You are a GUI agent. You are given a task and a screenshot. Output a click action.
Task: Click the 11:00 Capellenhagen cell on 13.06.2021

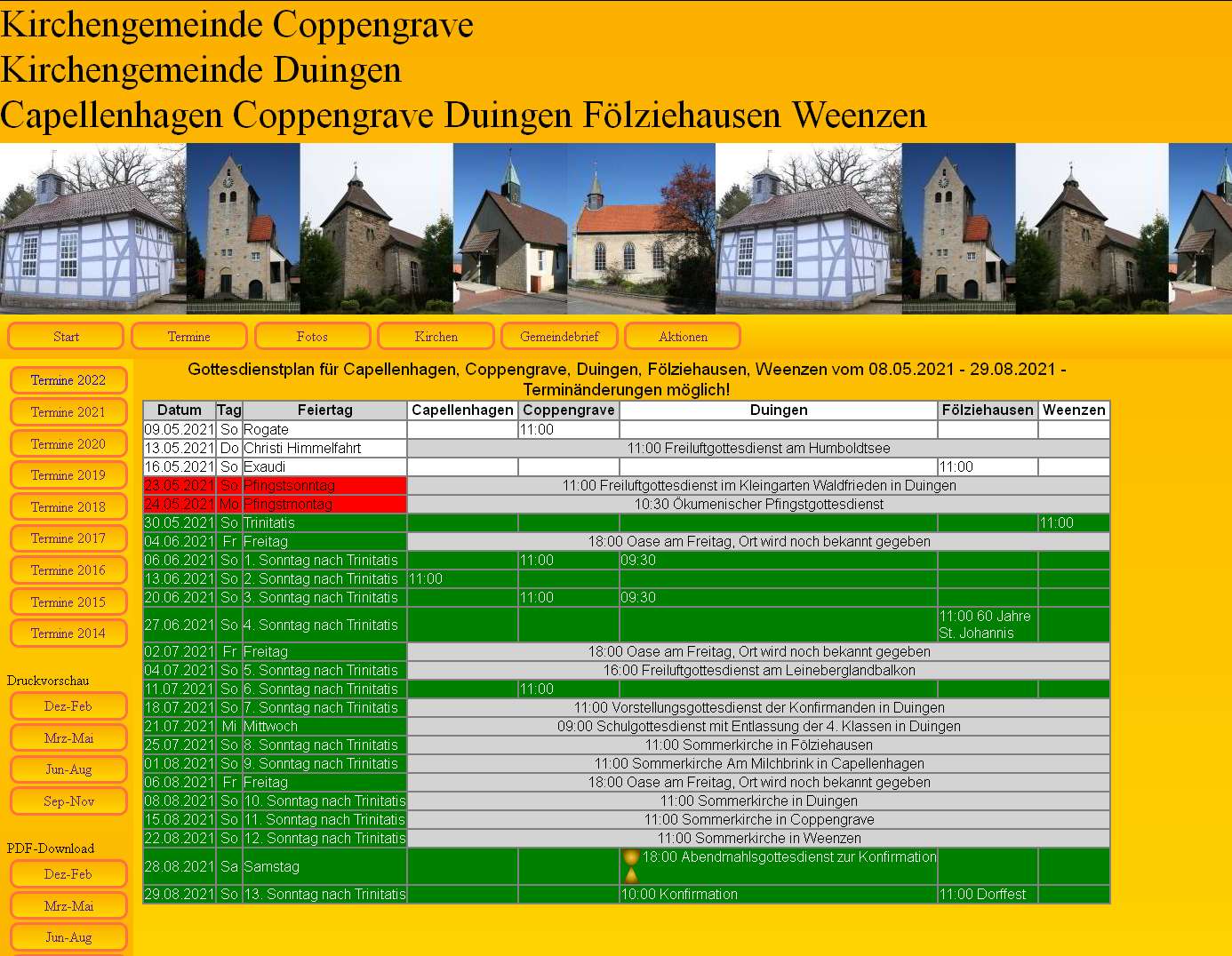(462, 578)
